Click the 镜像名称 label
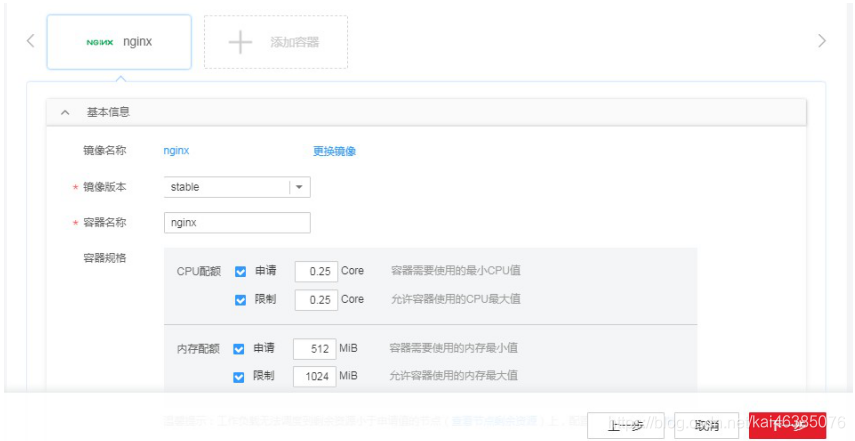The width and height of the screenshot is (855, 441). [105, 150]
